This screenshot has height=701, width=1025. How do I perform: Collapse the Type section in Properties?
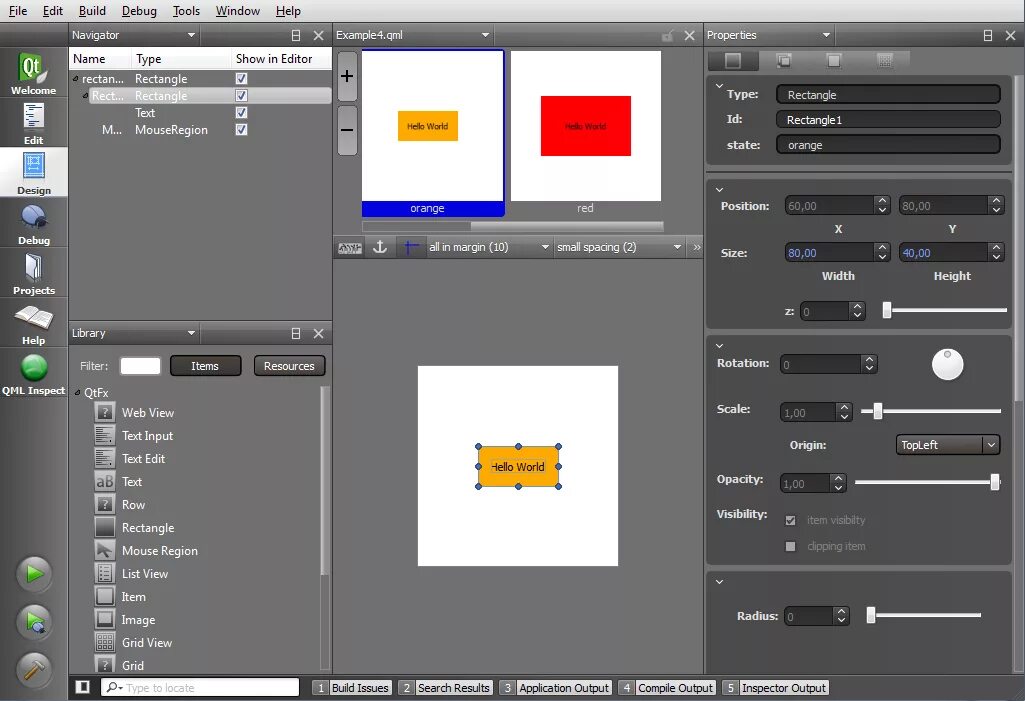(x=719, y=86)
